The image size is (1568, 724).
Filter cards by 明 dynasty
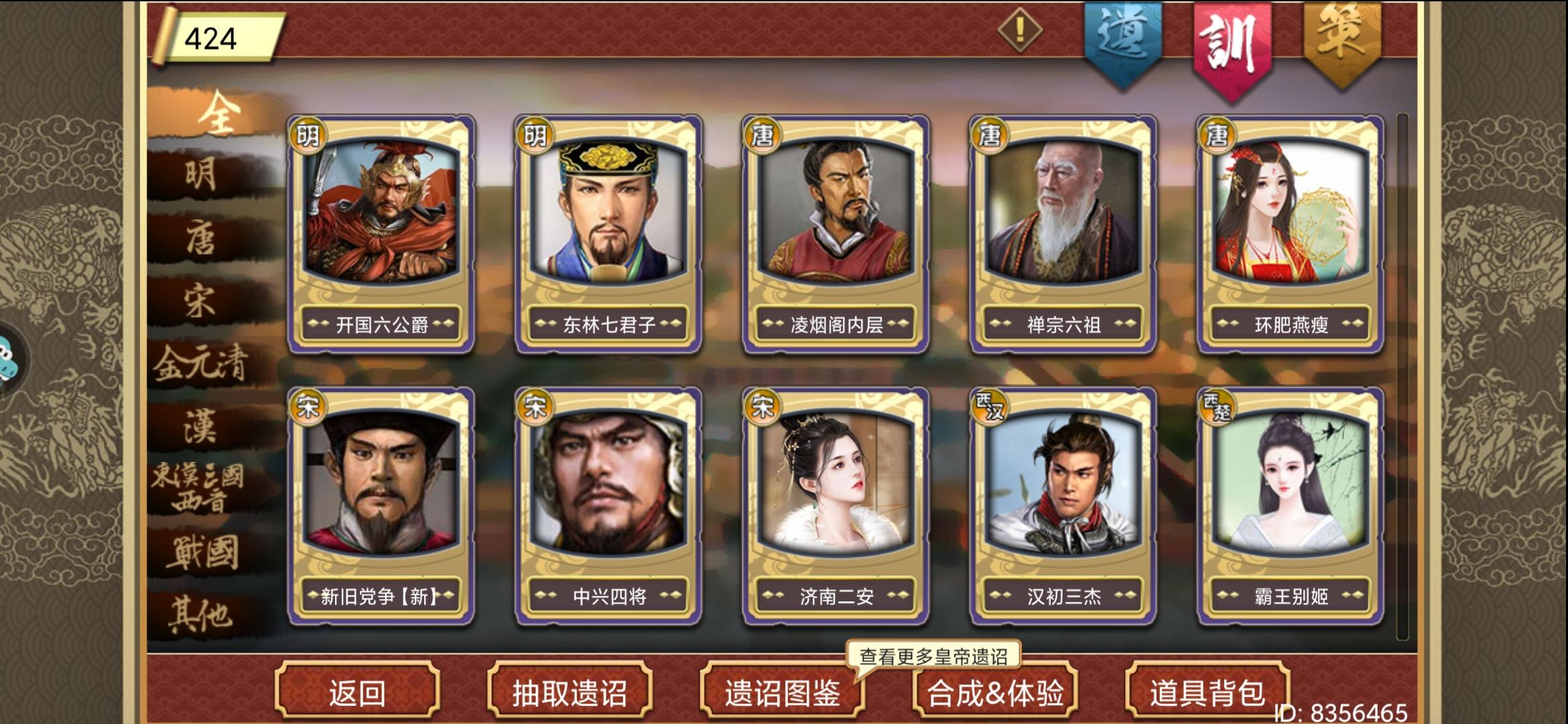(201, 174)
